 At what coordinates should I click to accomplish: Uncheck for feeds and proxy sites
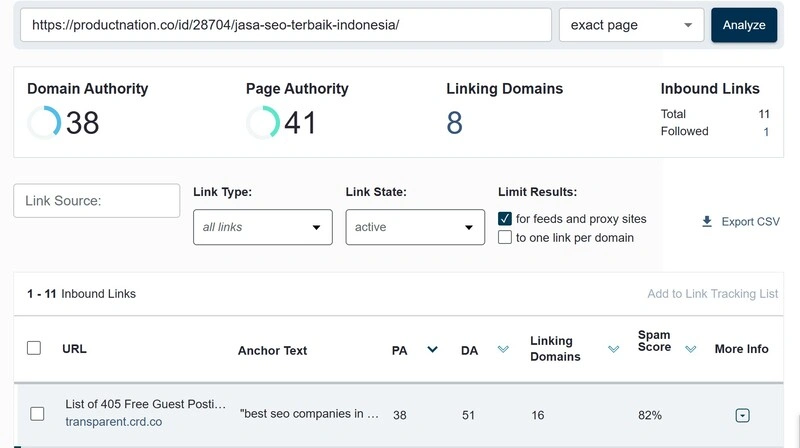tap(505, 219)
